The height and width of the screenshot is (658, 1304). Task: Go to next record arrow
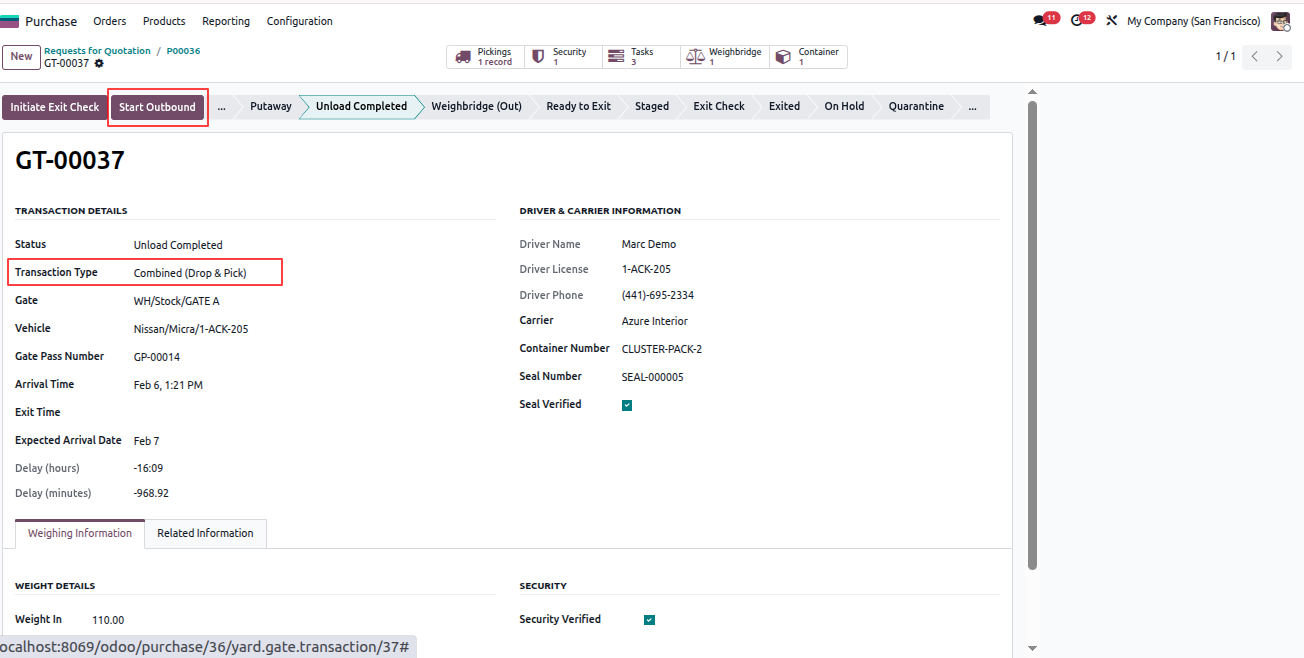[x=1280, y=57]
